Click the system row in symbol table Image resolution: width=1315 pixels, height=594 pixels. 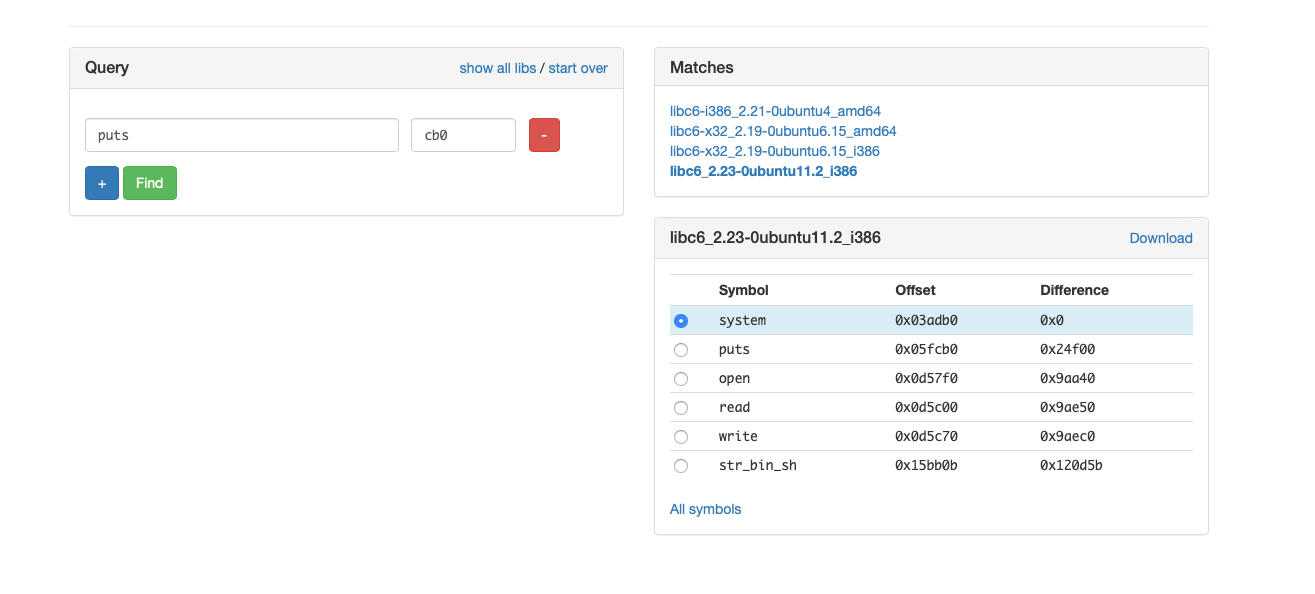[931, 320]
